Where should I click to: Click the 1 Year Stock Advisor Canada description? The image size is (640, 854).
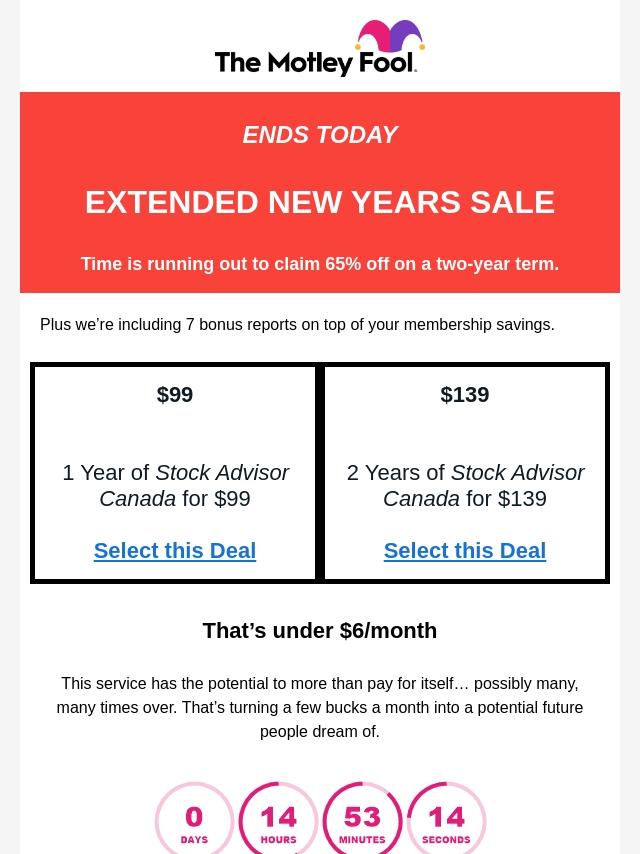point(175,485)
